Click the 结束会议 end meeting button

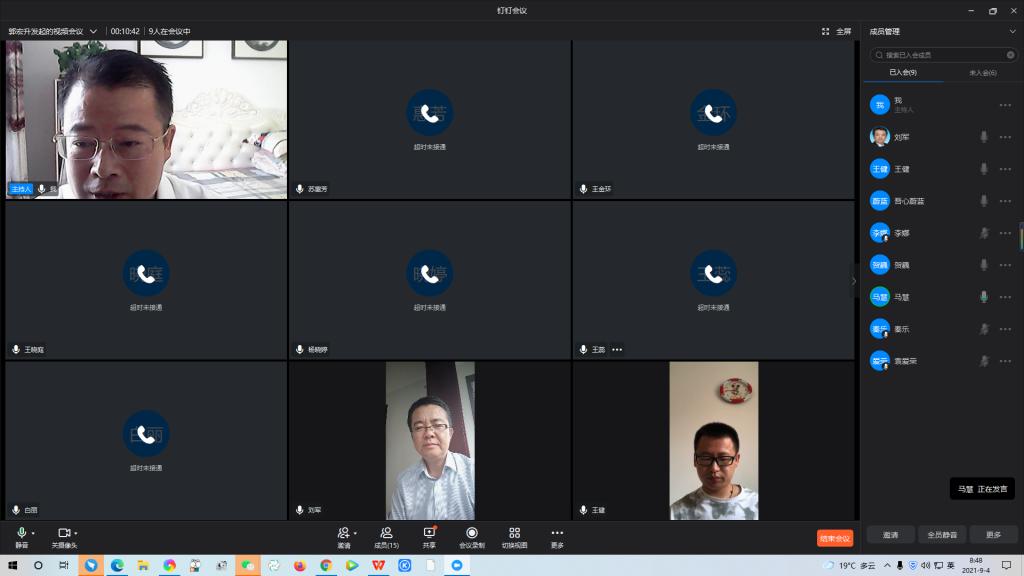click(834, 538)
